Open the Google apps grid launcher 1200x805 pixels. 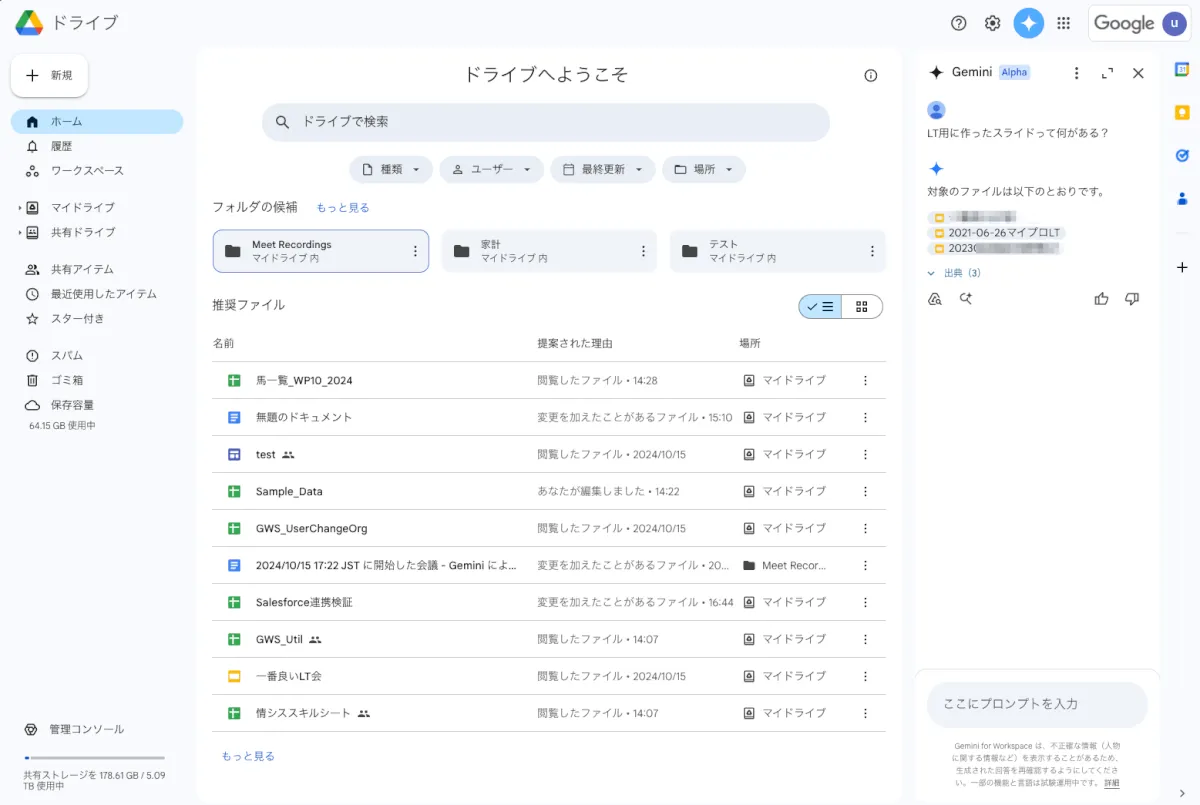[x=1064, y=23]
